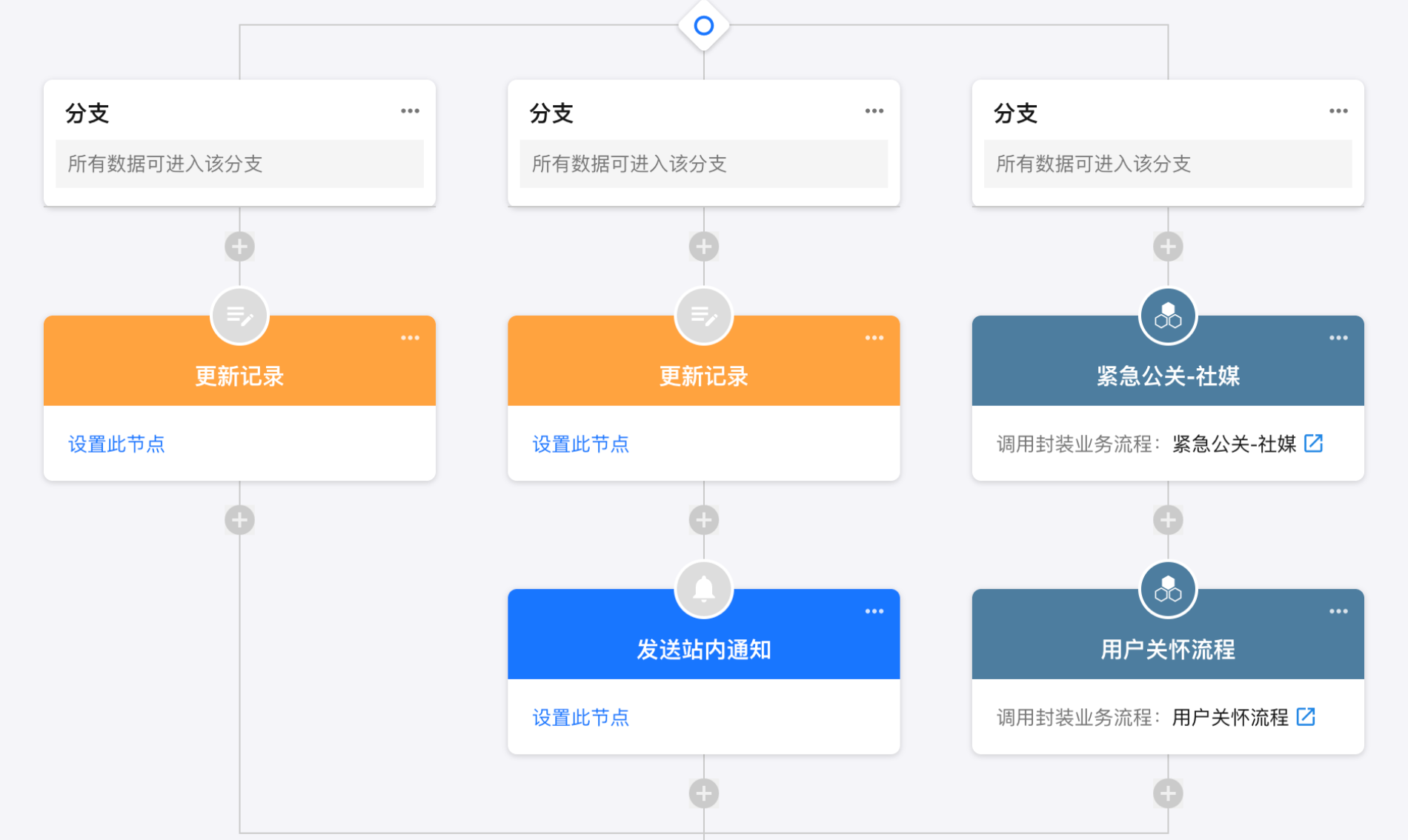Click the hexagon icon on 用户关怀流程 node
Image resolution: width=1408 pixels, height=840 pixels.
point(1168,590)
